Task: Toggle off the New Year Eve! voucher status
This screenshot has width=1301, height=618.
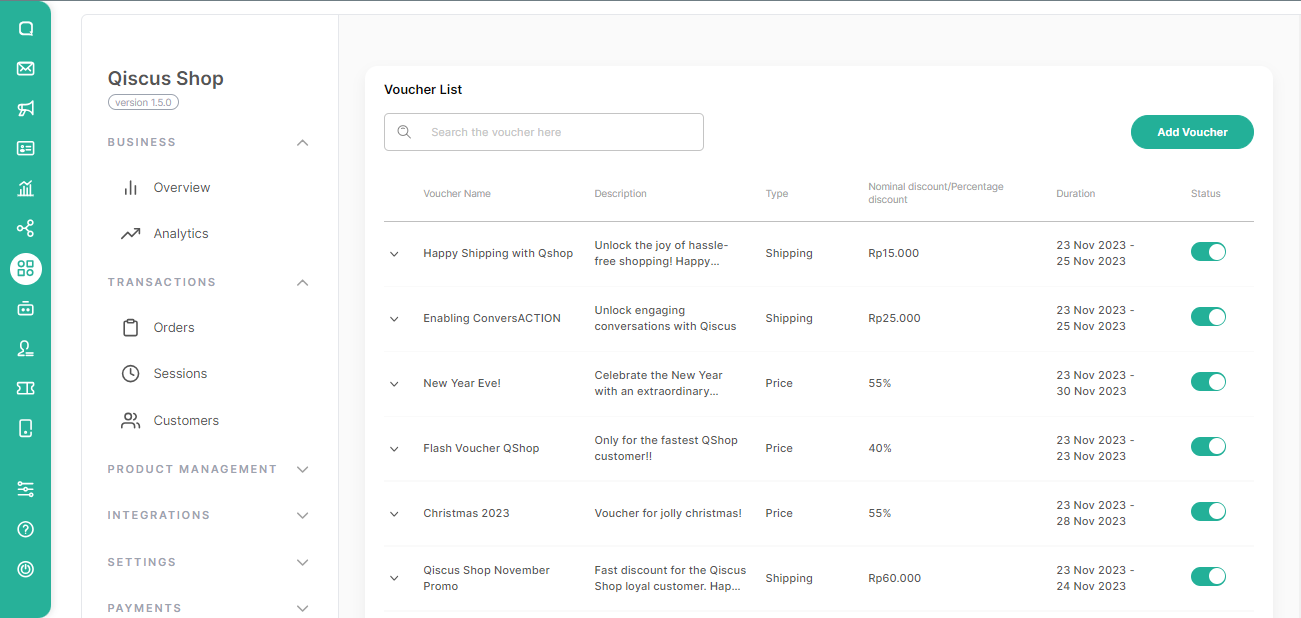Action: [x=1208, y=382]
